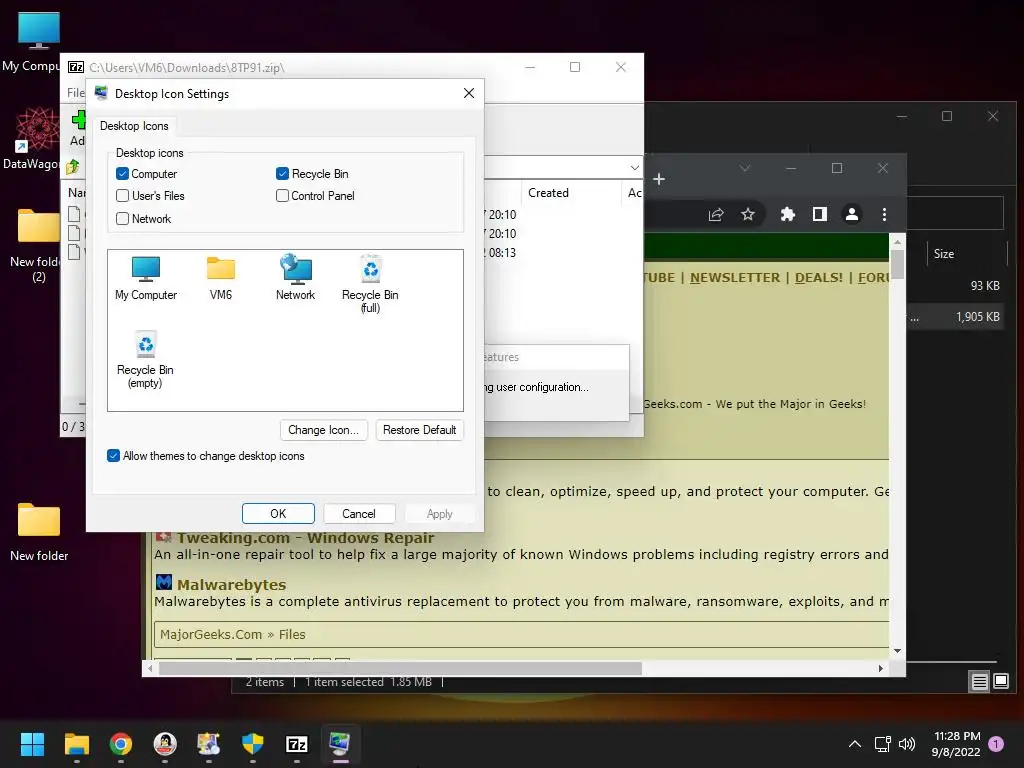This screenshot has width=1024, height=768.
Task: Launch Chrome from the taskbar
Action: coord(121,743)
